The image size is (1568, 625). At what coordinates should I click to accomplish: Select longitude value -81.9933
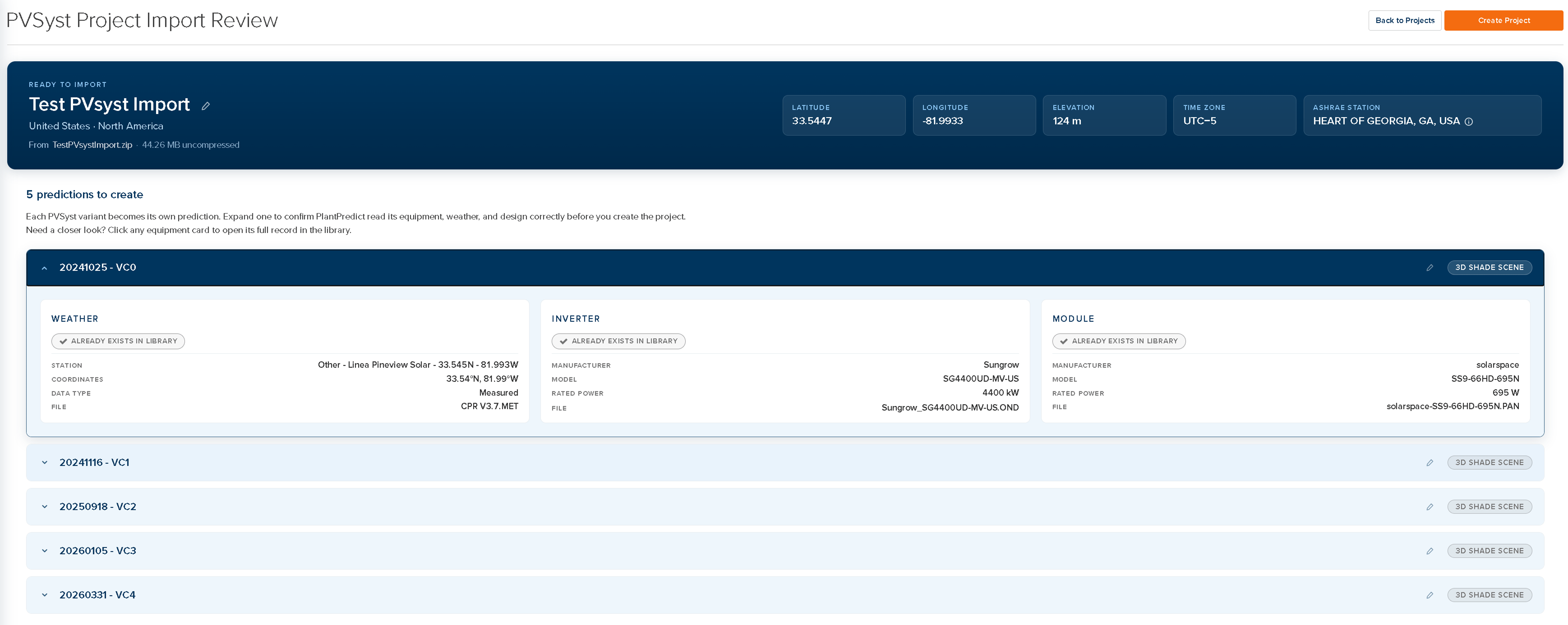point(943,121)
